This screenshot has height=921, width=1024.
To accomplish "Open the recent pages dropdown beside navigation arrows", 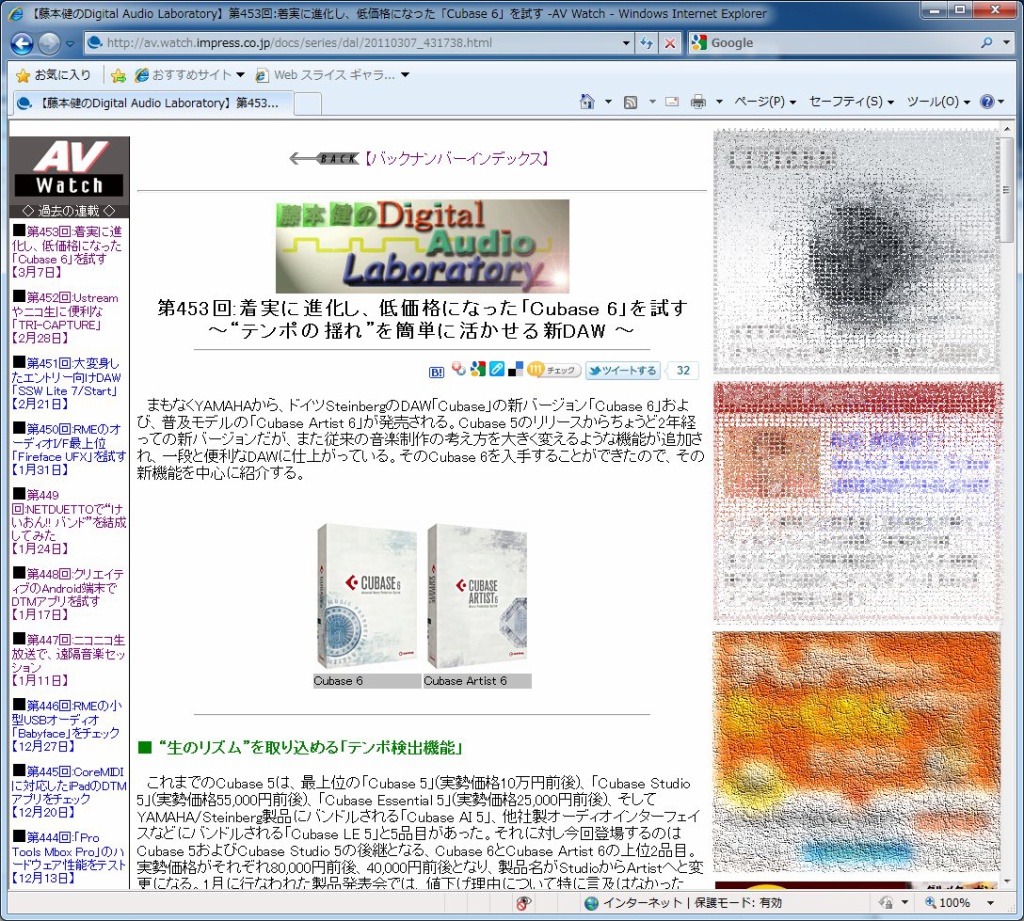I will [x=70, y=44].
